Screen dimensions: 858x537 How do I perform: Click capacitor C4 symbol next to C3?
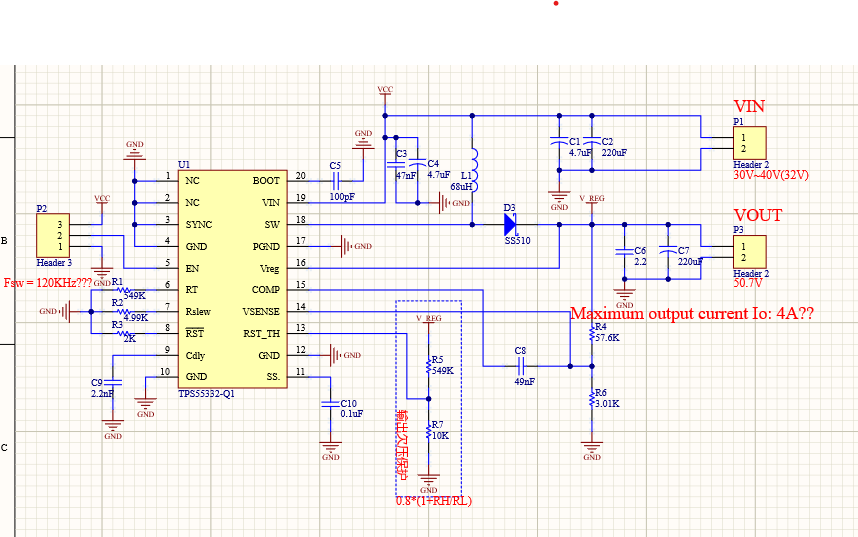point(417,161)
